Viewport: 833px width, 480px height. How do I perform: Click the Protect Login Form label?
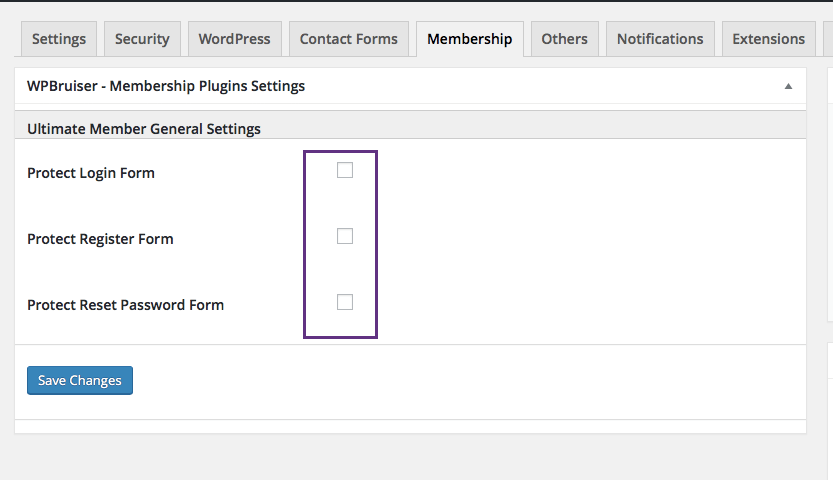(x=91, y=173)
